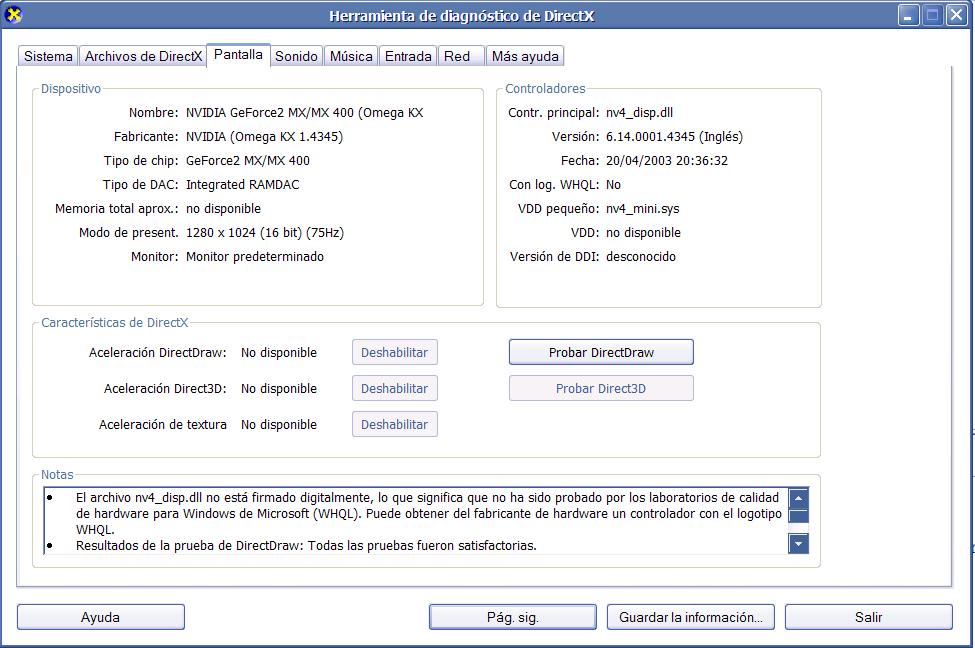Viewport: 975px width, 648px height.
Task: Click 'no disponible' next to the VDD label
Action: (643, 233)
